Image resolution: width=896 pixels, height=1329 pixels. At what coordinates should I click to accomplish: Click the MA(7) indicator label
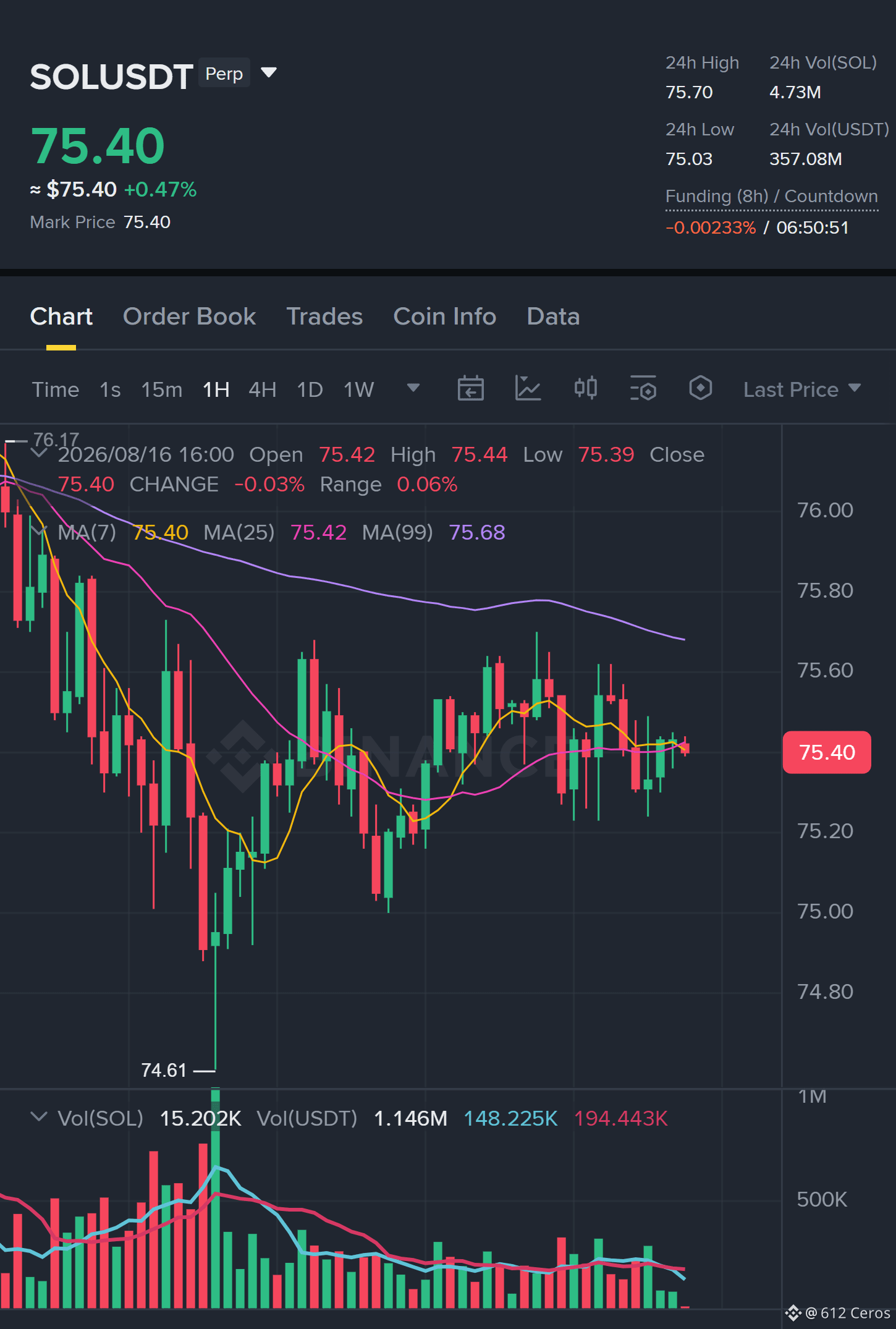(x=87, y=532)
